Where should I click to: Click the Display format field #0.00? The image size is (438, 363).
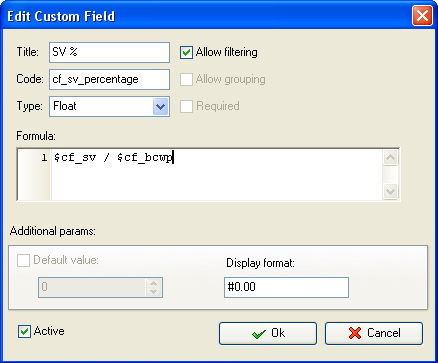point(286,287)
